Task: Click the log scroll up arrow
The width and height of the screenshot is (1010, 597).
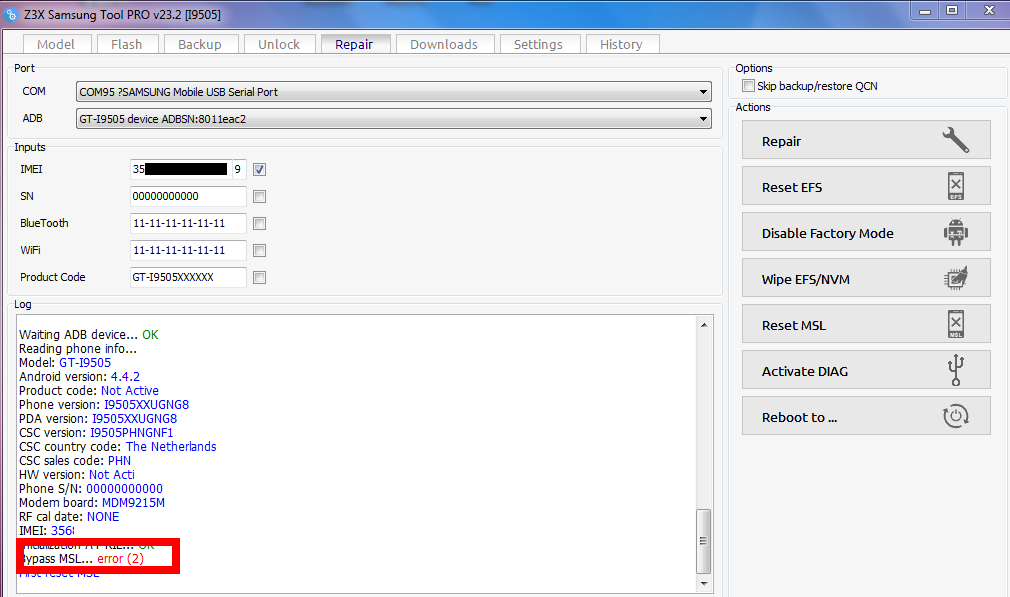Action: pos(703,325)
